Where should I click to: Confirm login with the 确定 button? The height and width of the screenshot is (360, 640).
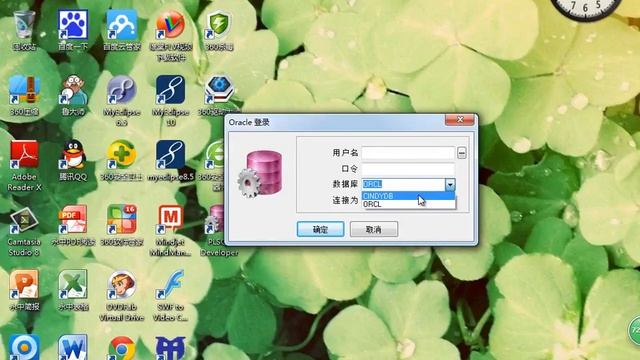tap(320, 229)
